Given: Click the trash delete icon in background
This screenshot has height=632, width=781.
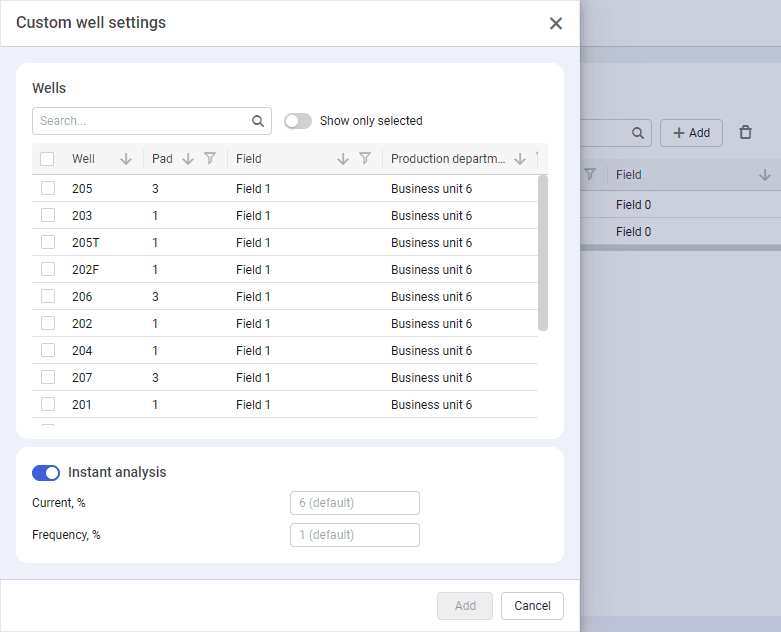Looking at the screenshot, I should (745, 132).
